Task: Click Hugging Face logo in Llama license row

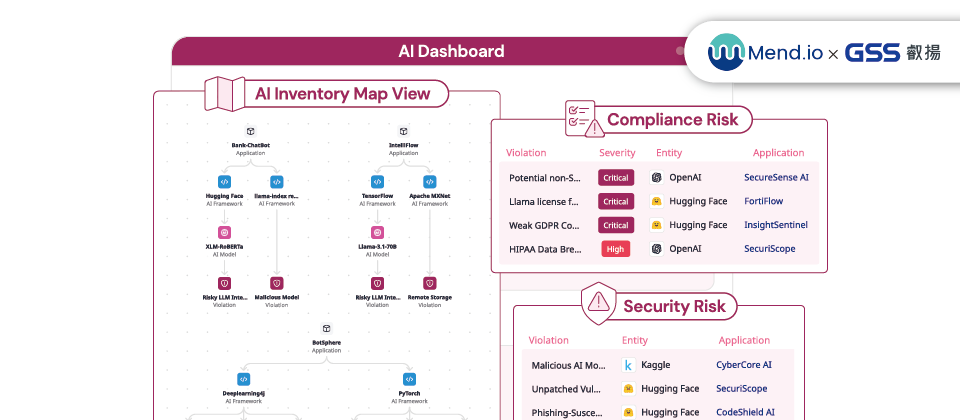Action: 657,201
